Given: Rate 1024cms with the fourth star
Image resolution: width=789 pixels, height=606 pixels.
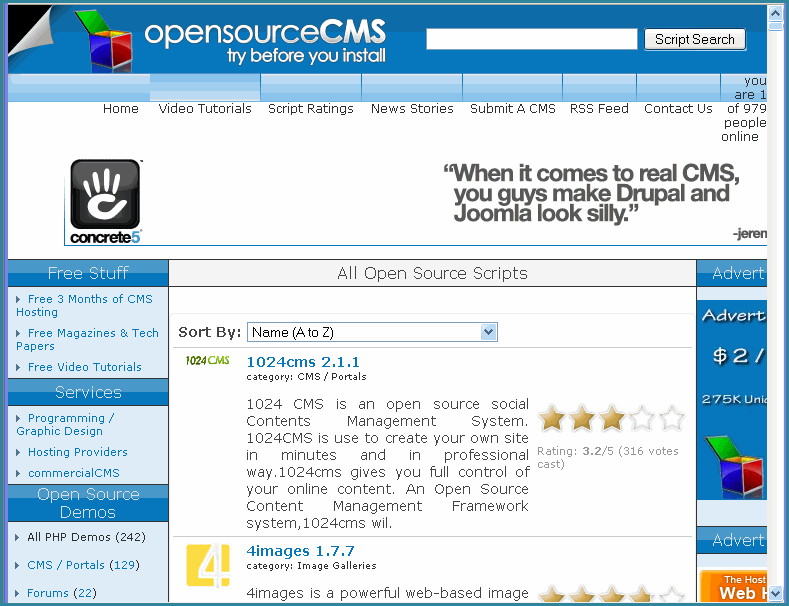Looking at the screenshot, I should [x=642, y=418].
